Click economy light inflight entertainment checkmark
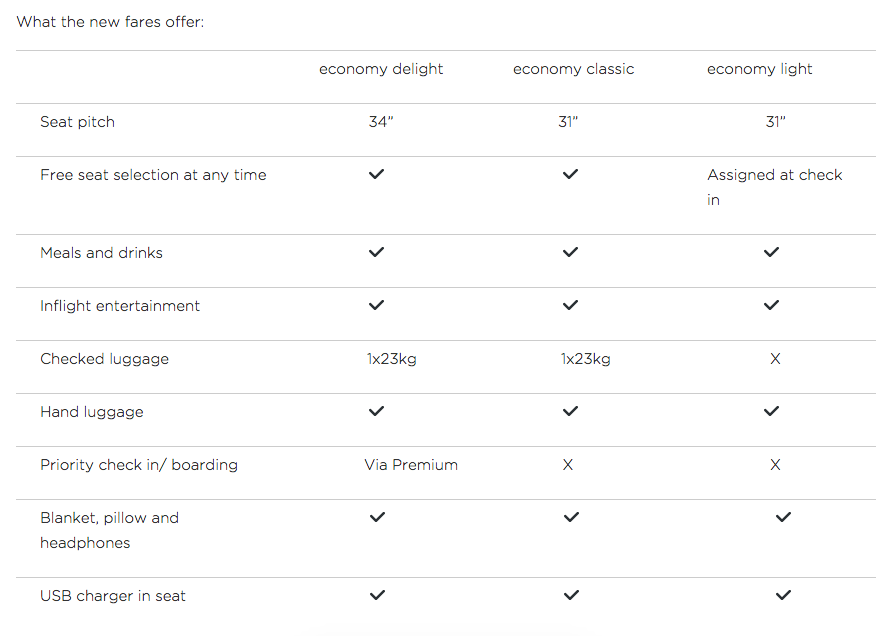 (x=771, y=305)
